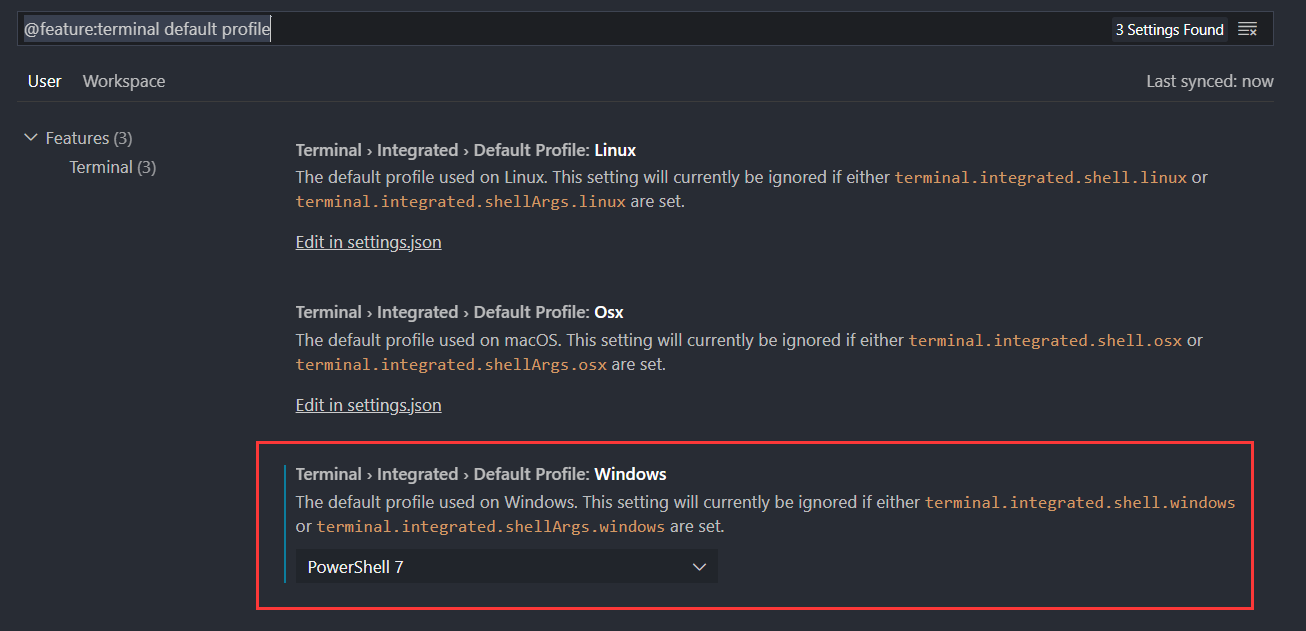Switch to the Workspace settings tab

123,81
